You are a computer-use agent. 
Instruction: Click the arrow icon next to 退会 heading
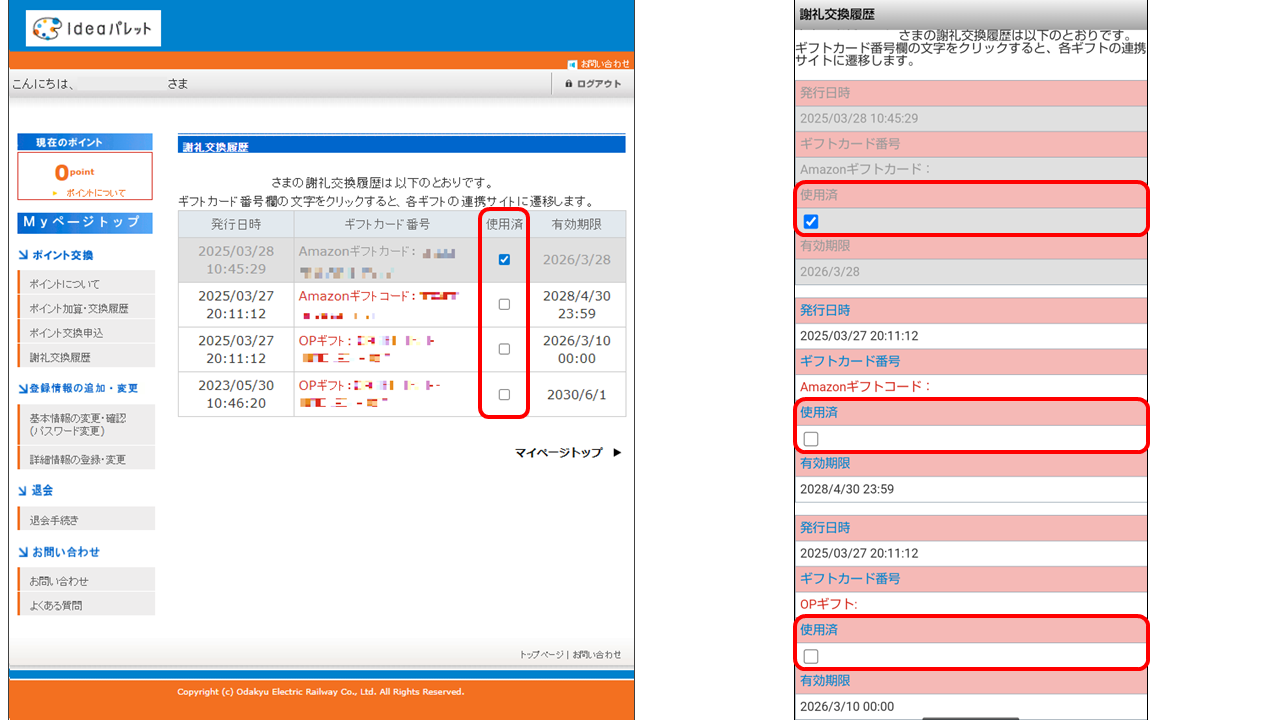click(x=23, y=491)
